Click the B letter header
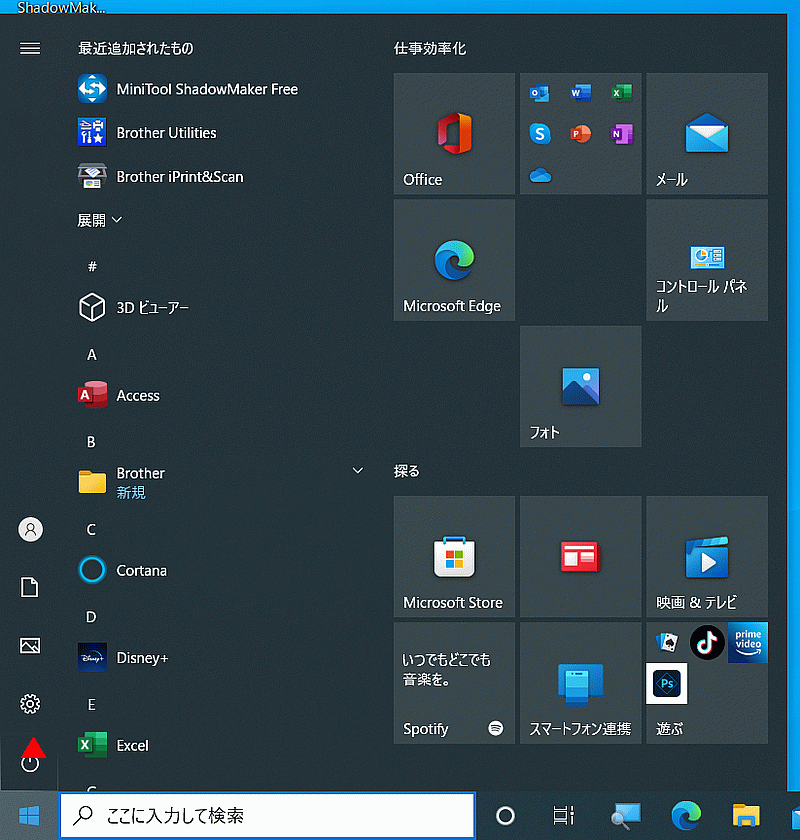 tap(91, 441)
